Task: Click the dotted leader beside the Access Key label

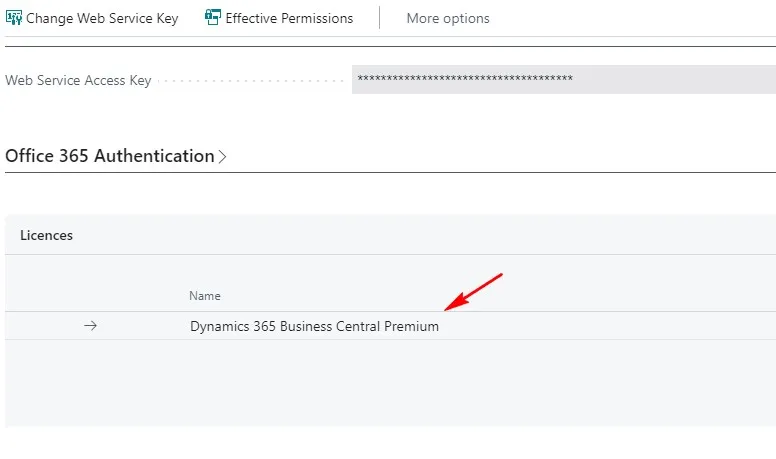Action: [250, 81]
